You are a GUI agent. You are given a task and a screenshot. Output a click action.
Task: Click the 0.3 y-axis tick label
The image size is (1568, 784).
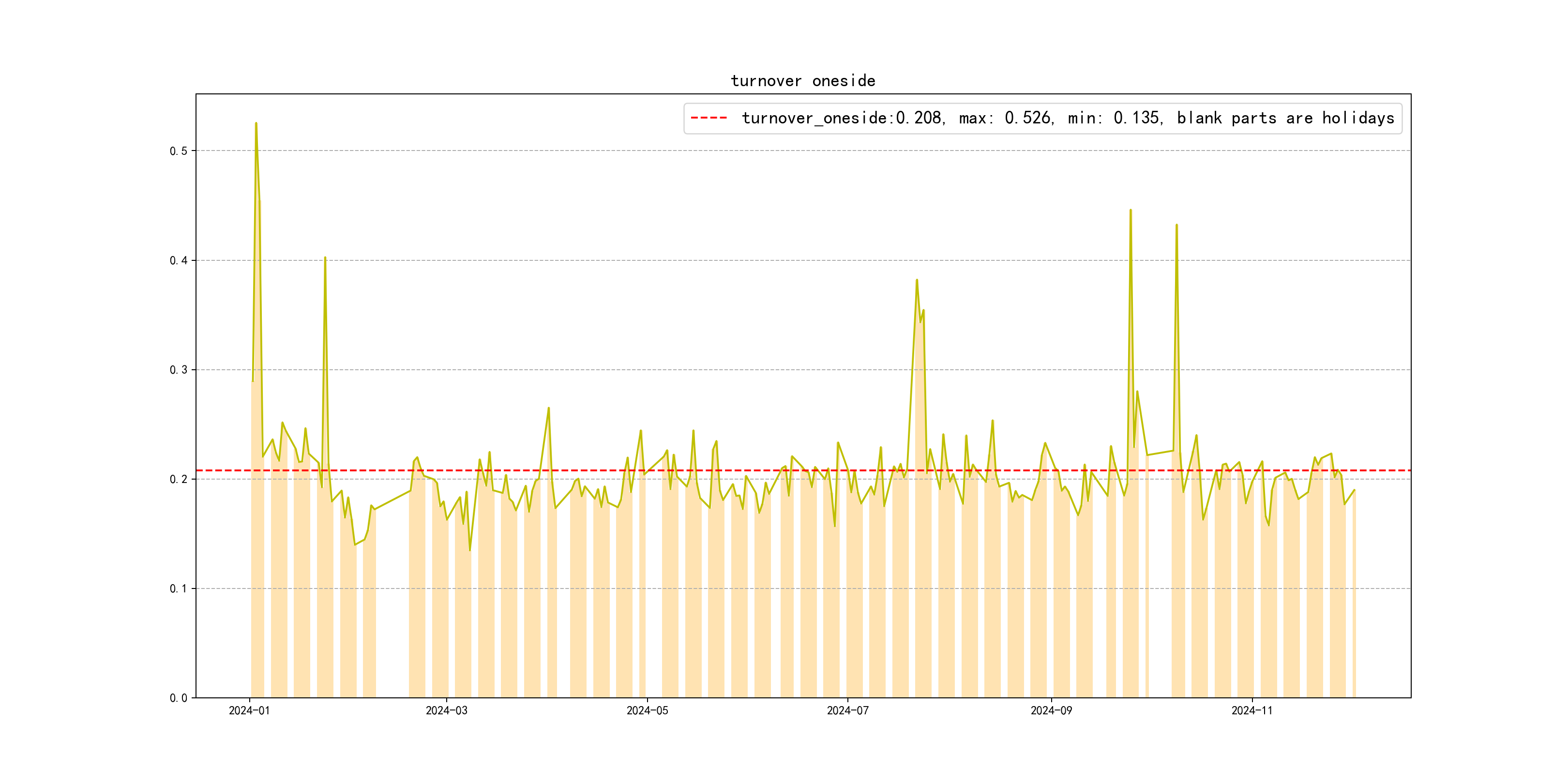pos(179,370)
